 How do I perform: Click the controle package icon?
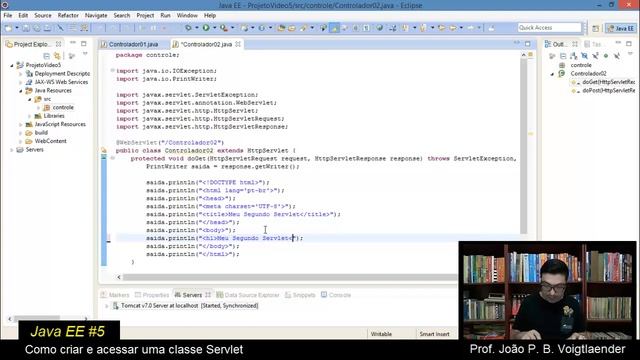pos(47,107)
